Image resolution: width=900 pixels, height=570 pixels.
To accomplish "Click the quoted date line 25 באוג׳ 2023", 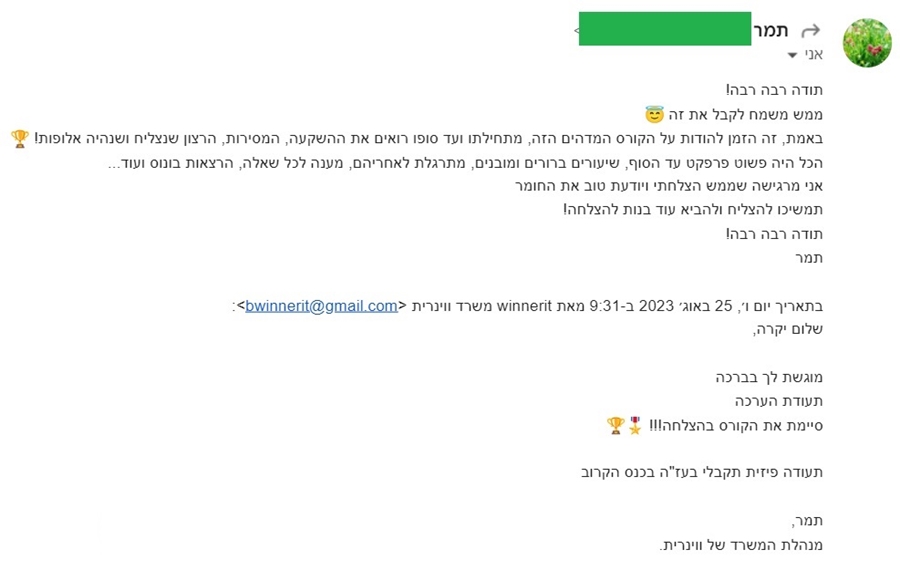I will point(620,306).
